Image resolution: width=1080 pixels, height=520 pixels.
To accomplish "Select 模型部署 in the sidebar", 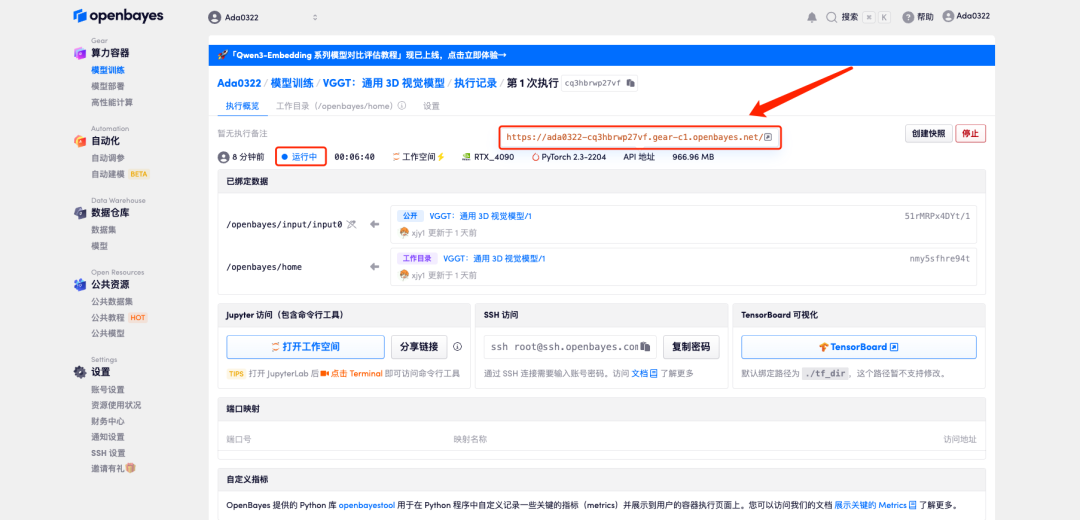I will click(x=107, y=86).
